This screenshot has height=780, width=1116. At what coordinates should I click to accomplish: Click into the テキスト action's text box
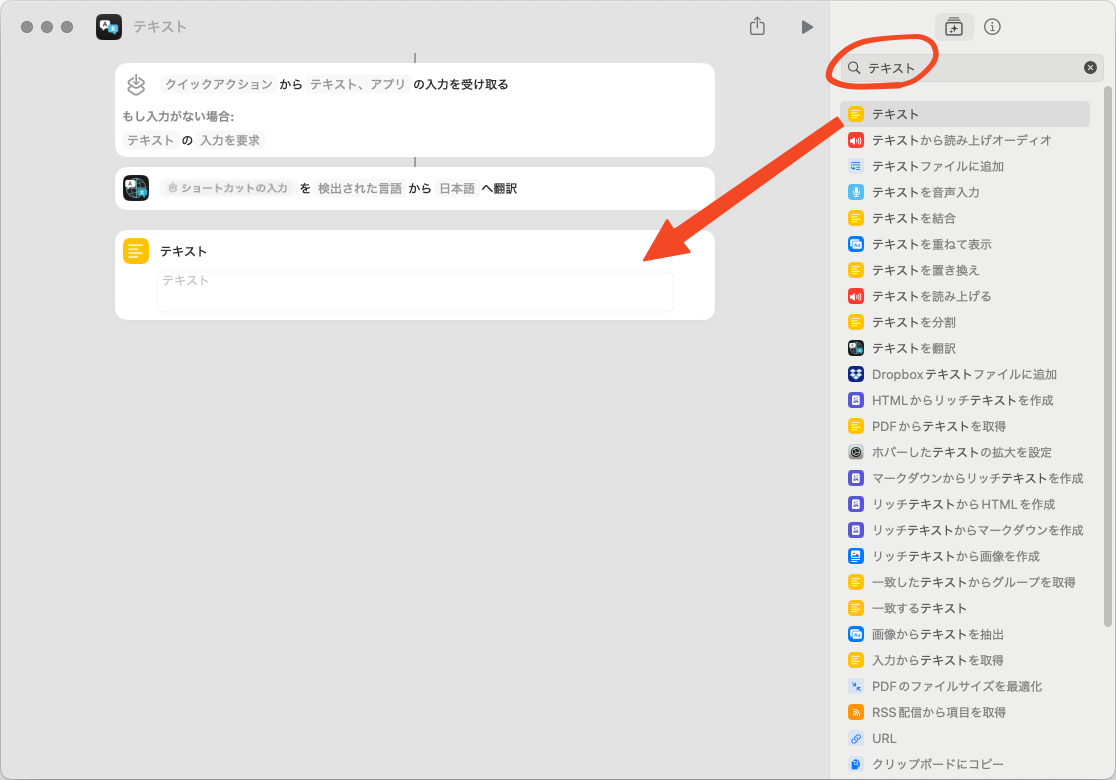click(415, 292)
